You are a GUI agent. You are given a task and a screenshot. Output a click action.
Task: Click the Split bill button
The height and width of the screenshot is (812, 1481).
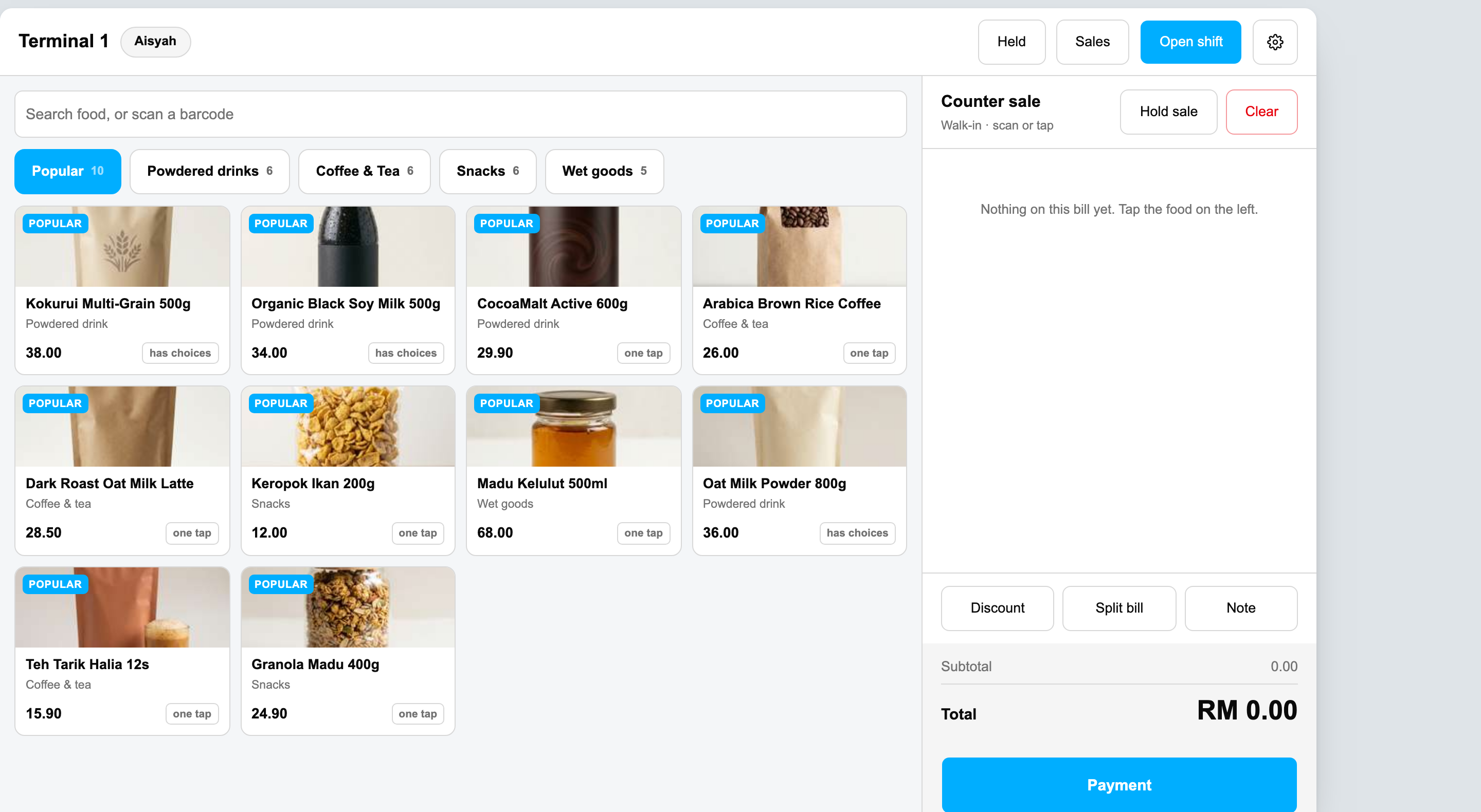(1119, 608)
